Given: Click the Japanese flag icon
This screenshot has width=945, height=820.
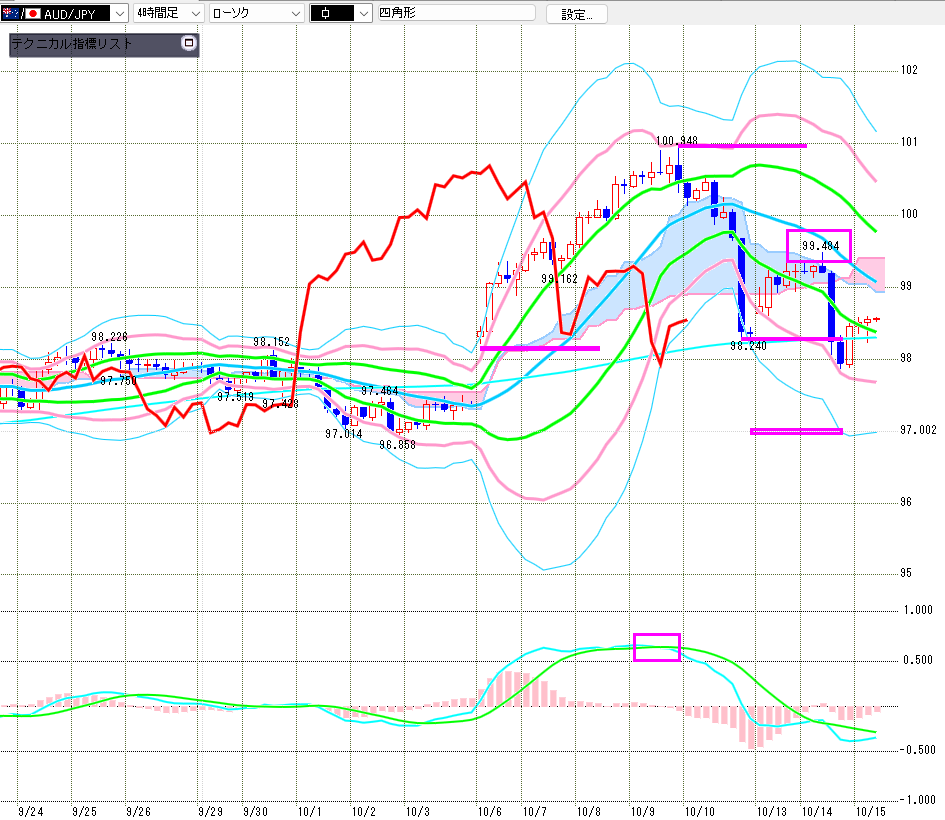Looking at the screenshot, I should pos(32,14).
